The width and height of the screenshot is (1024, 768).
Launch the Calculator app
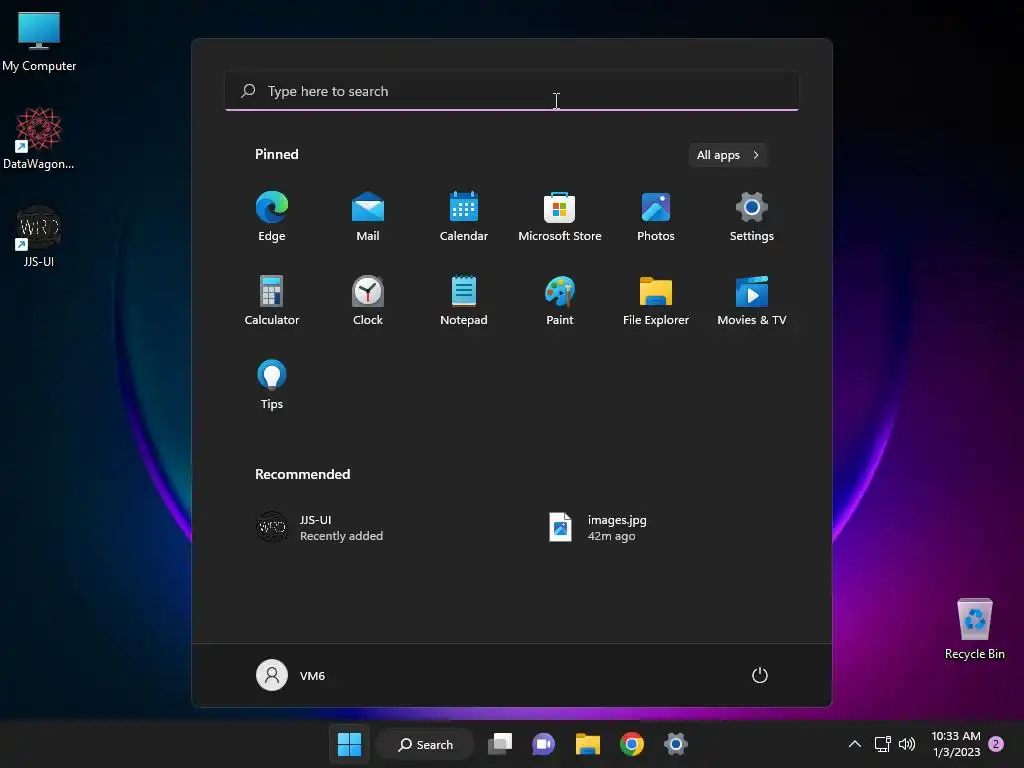tap(272, 300)
